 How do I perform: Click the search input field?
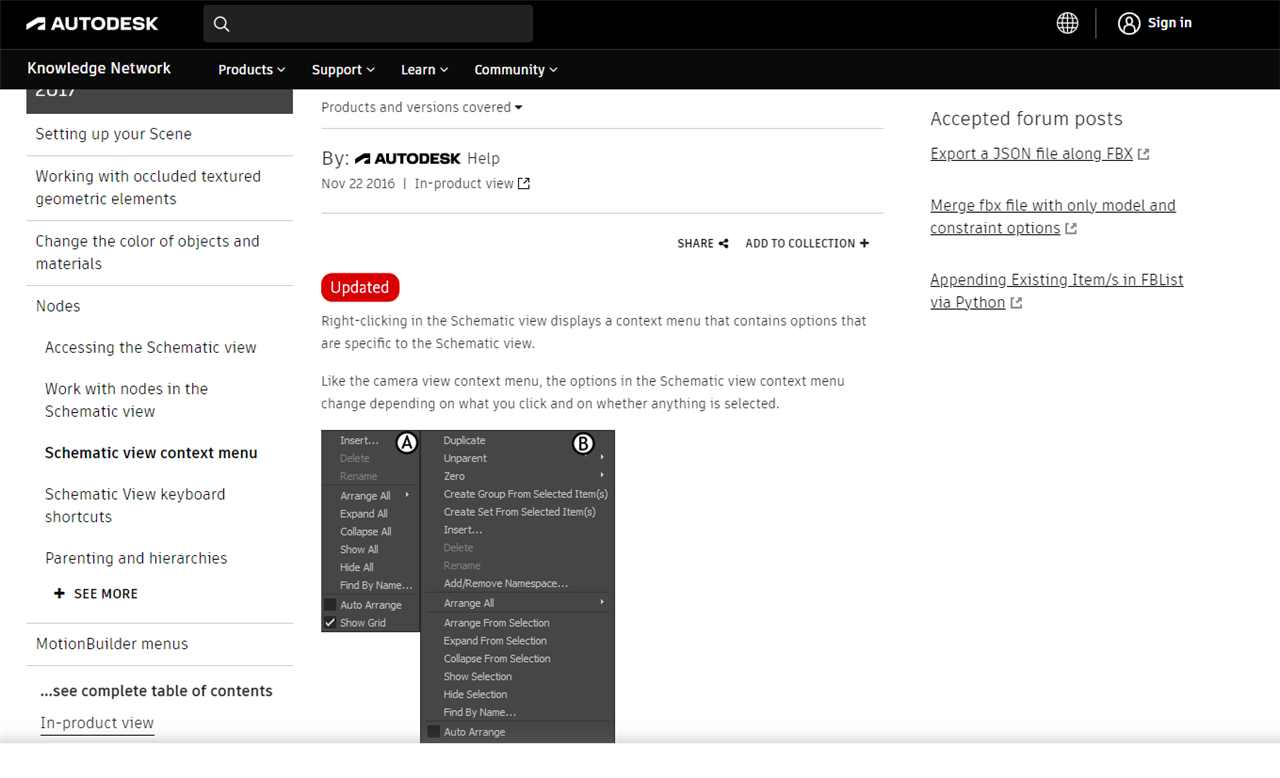[x=368, y=23]
